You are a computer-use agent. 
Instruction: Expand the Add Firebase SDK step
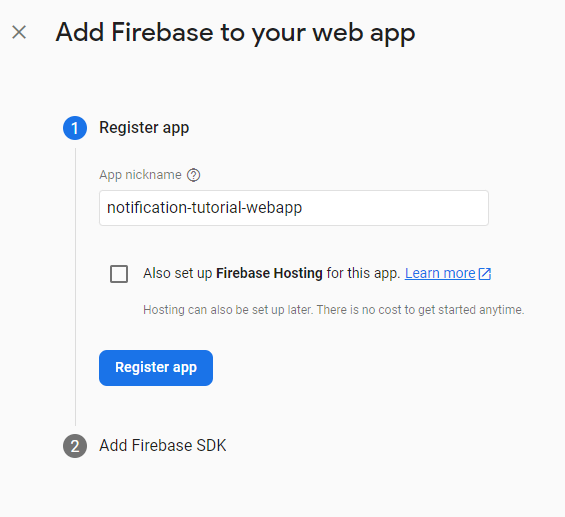coord(163,446)
